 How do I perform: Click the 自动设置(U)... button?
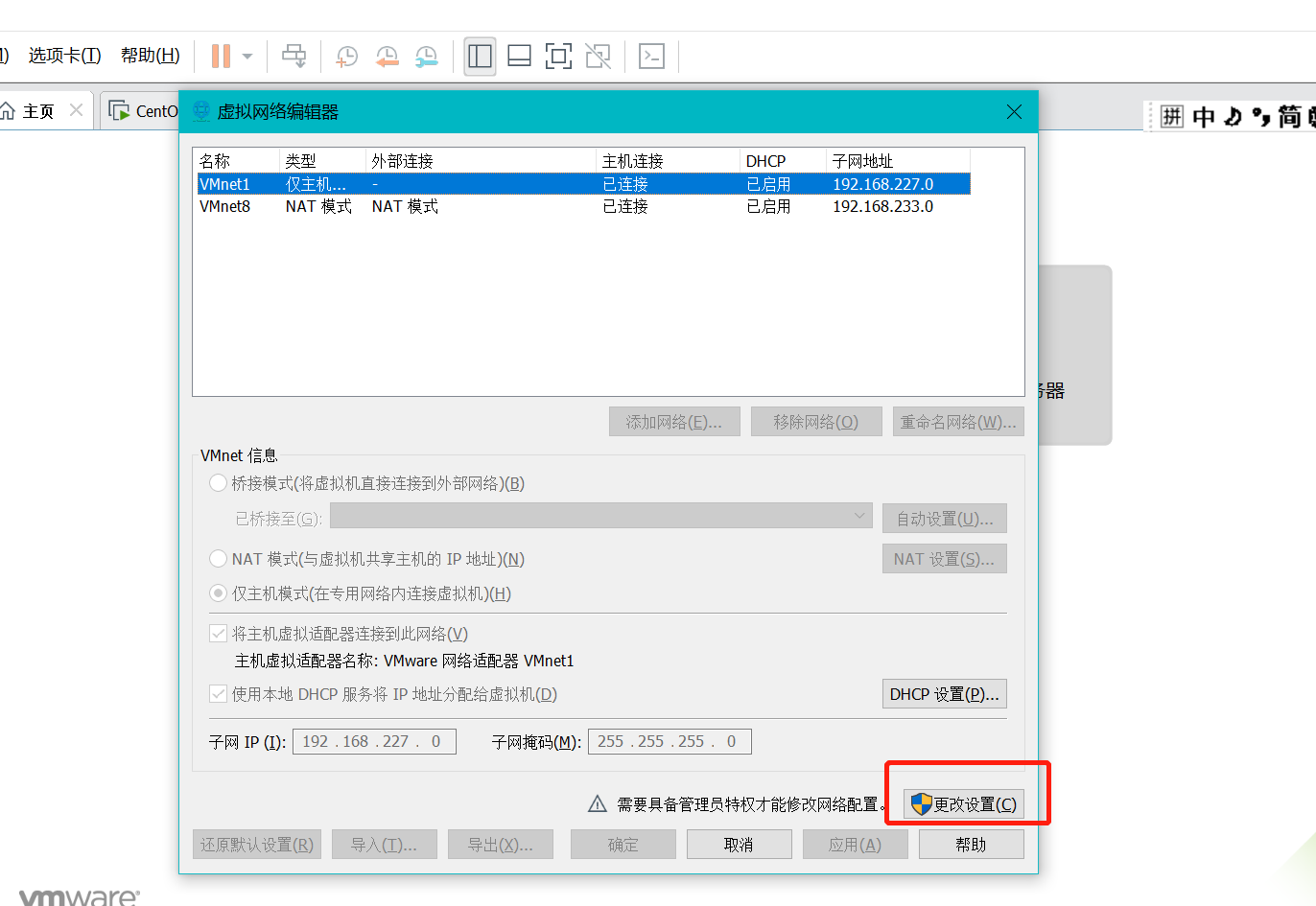pos(945,519)
